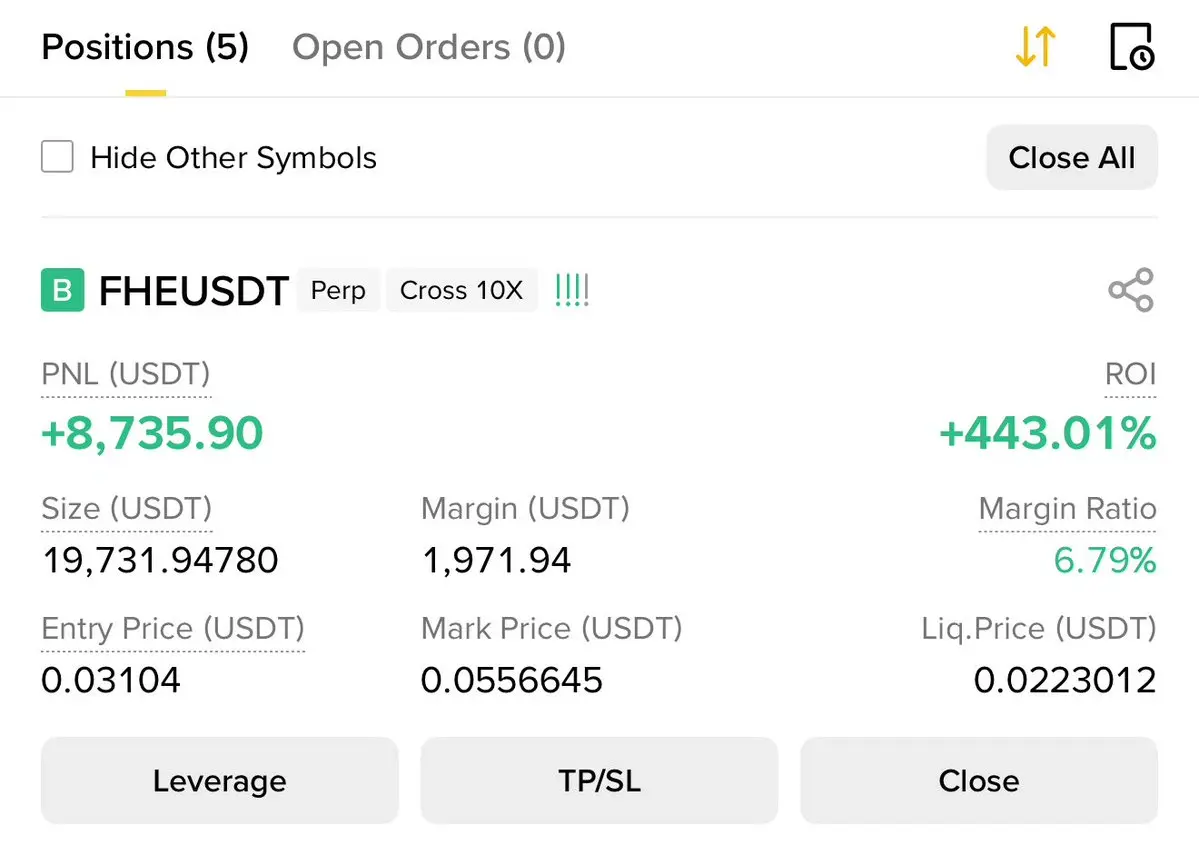This screenshot has width=1199, height=865.
Task: Click the Close position button
Action: coord(978,781)
